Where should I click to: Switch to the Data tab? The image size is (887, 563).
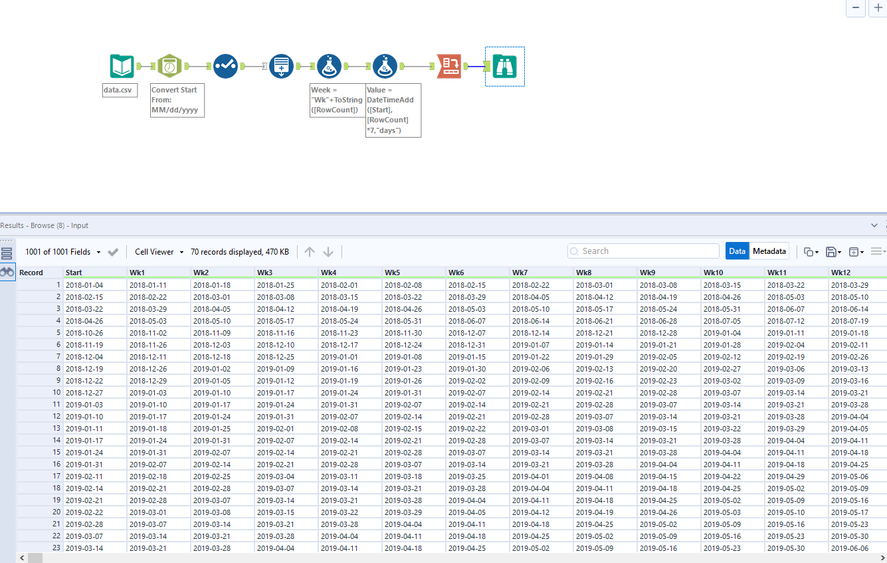[x=737, y=251]
